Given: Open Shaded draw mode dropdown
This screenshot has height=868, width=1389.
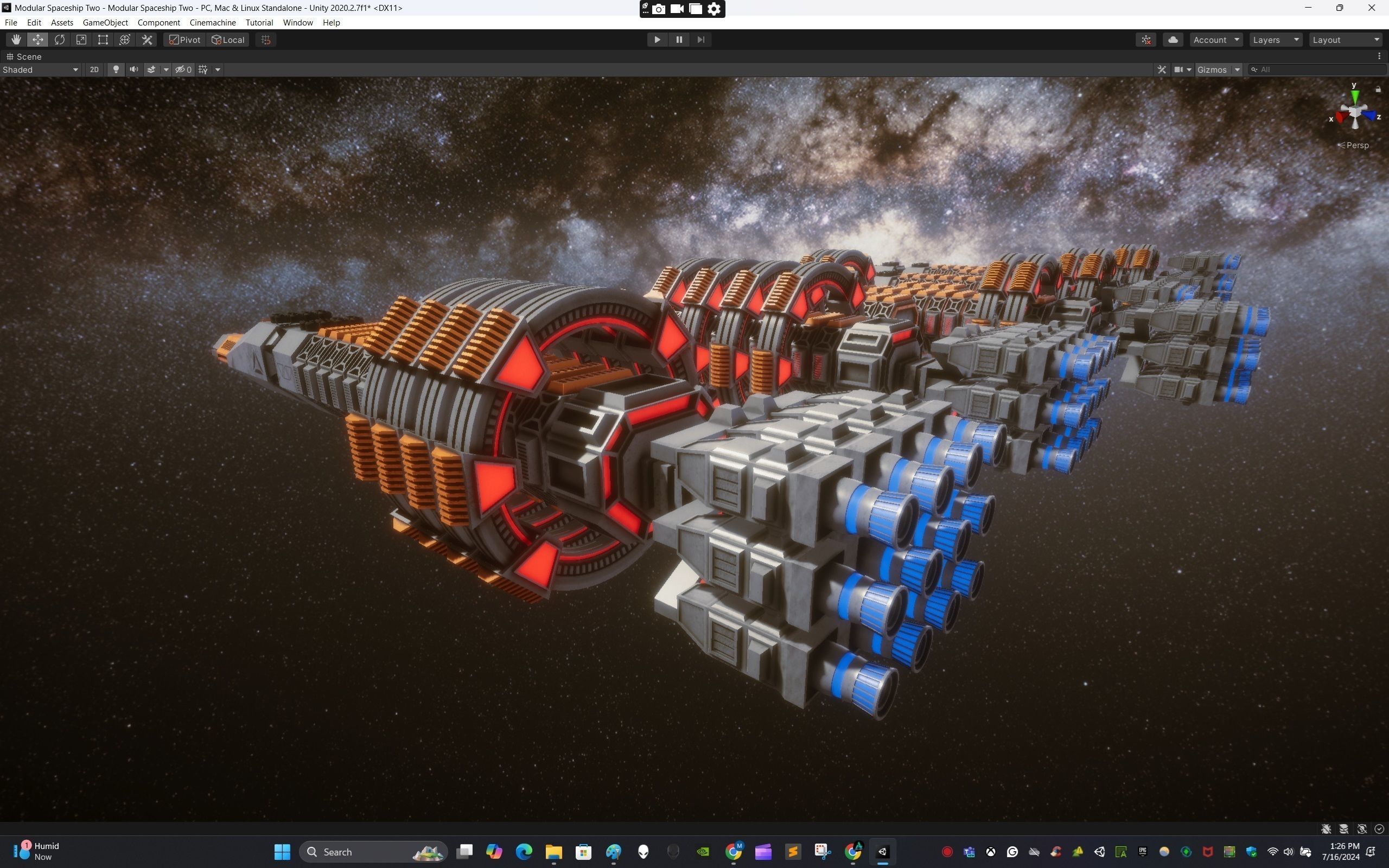Looking at the screenshot, I should (x=40, y=69).
